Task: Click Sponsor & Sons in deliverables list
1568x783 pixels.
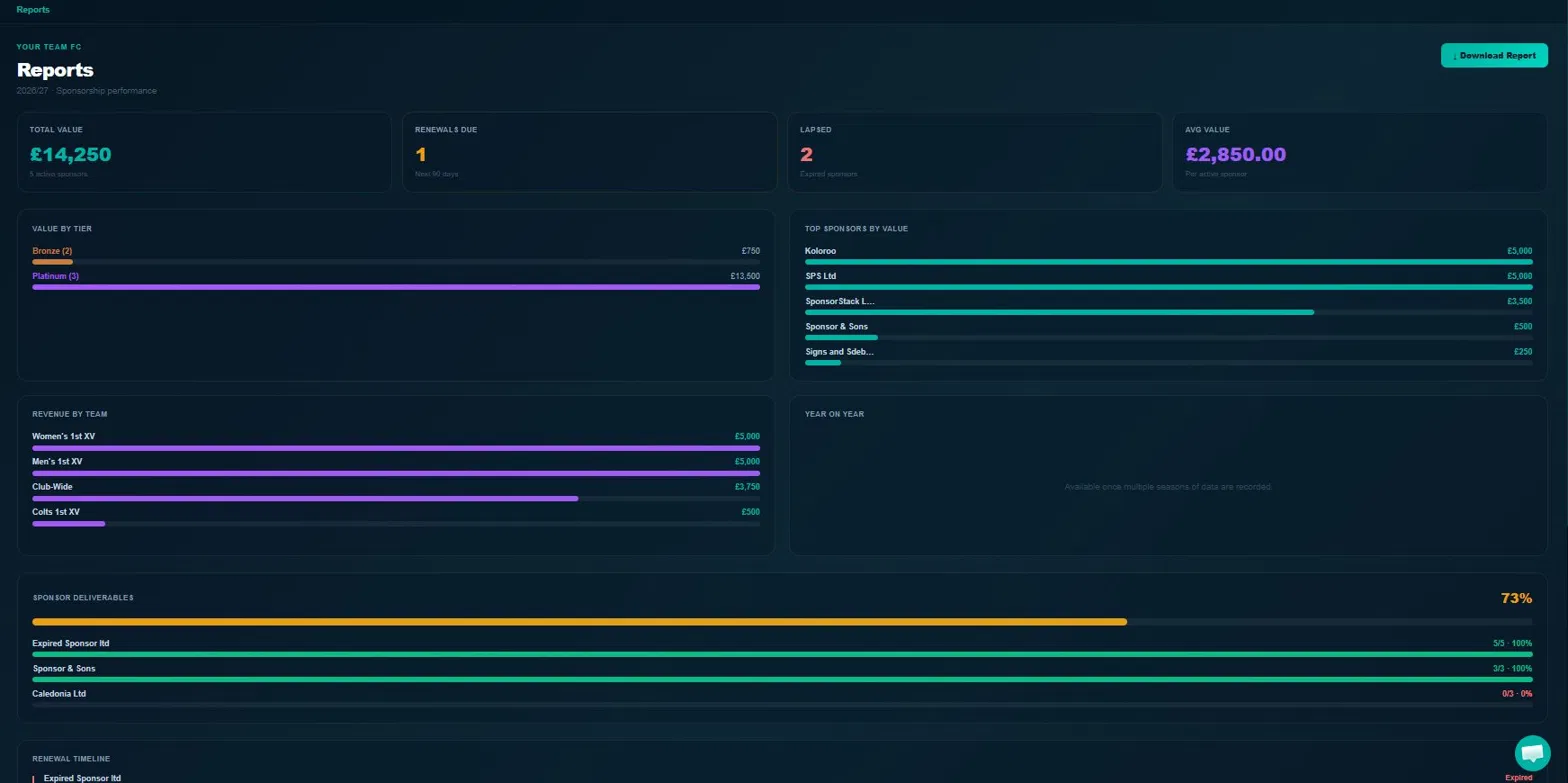Action: click(x=64, y=668)
